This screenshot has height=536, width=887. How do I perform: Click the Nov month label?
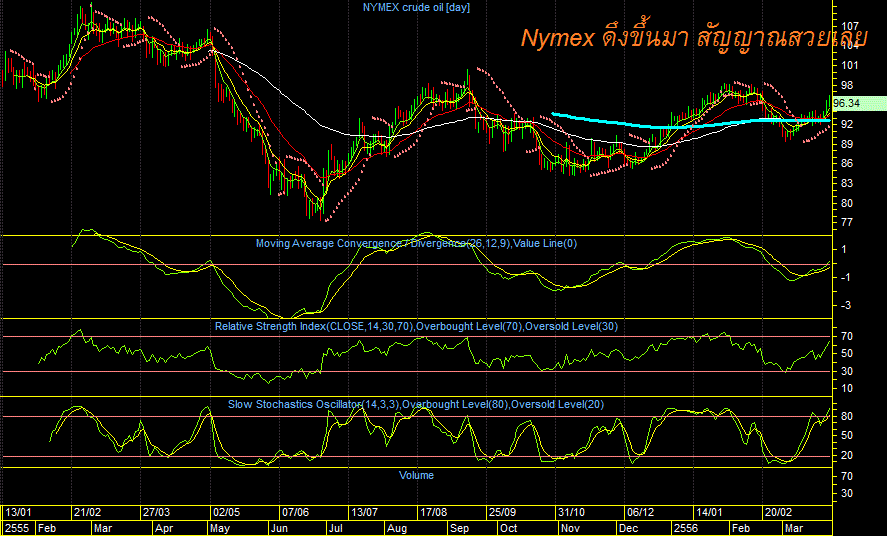571,528
